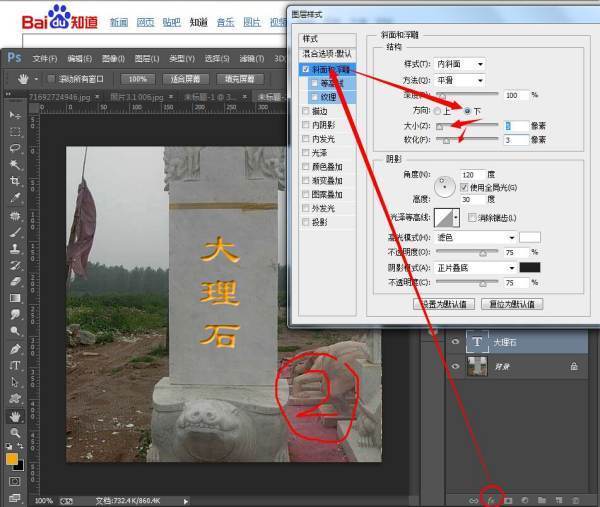Click the link layers icon
The width and height of the screenshot is (600, 507).
pos(475,497)
